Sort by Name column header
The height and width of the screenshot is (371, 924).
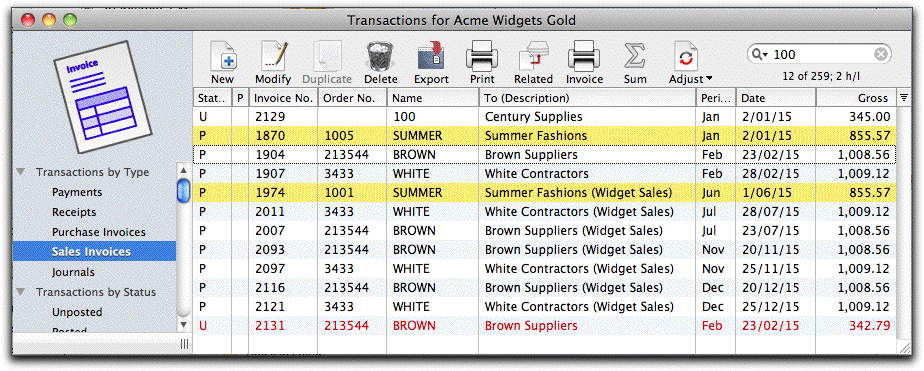433,98
